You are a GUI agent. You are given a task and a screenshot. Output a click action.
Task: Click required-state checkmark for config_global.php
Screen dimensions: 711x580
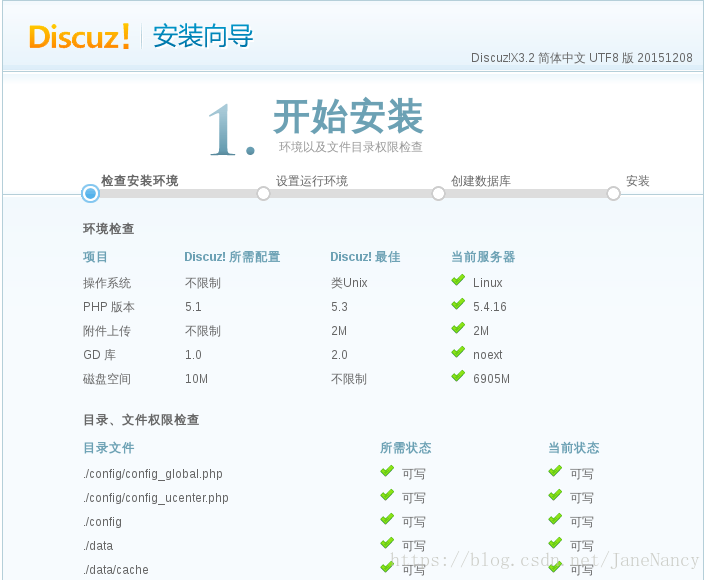tap(387, 472)
